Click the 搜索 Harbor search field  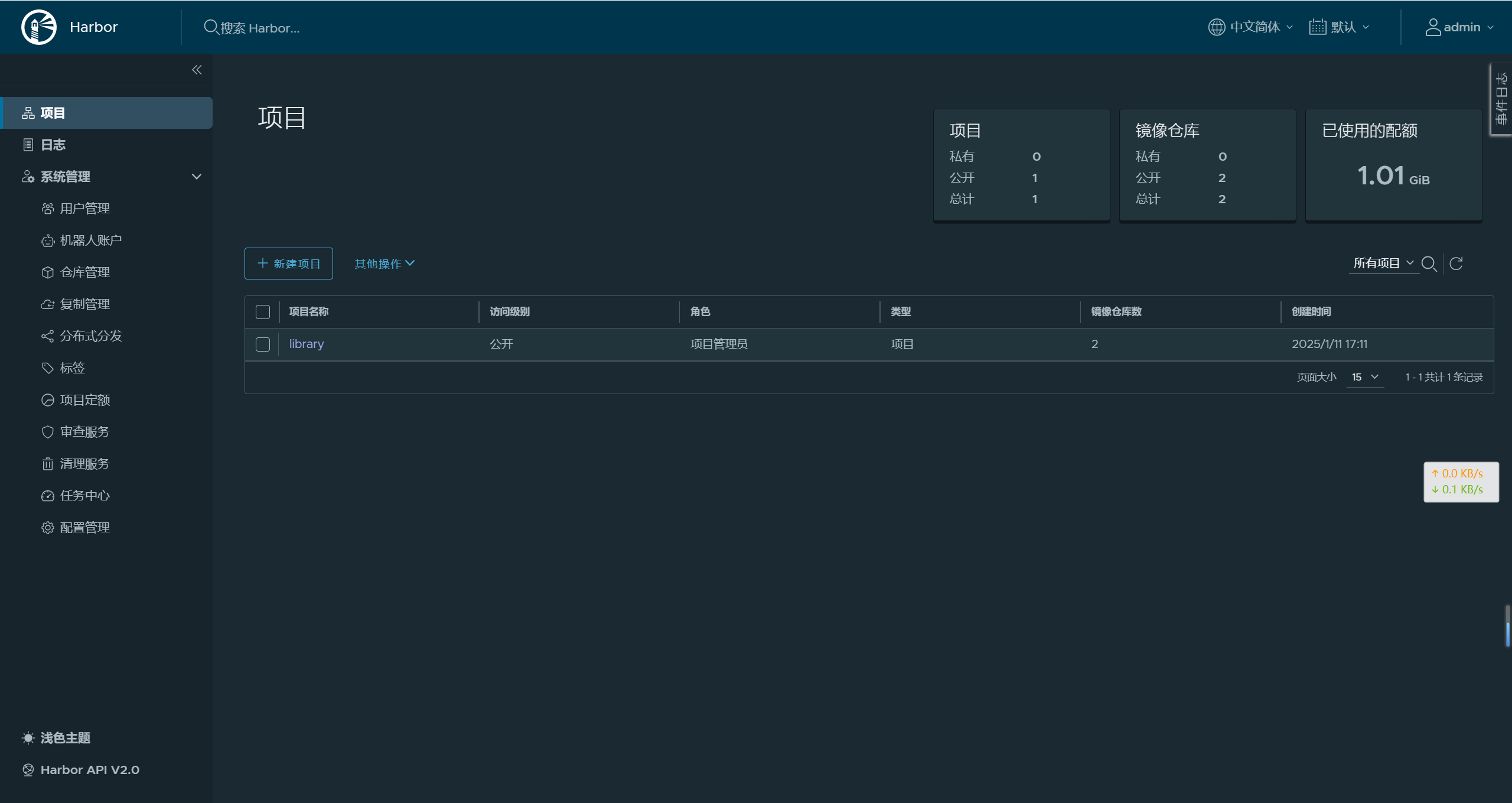point(260,28)
